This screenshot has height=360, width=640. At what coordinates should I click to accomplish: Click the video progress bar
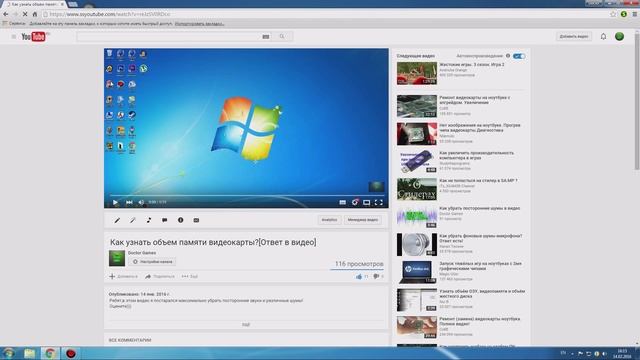click(246, 196)
